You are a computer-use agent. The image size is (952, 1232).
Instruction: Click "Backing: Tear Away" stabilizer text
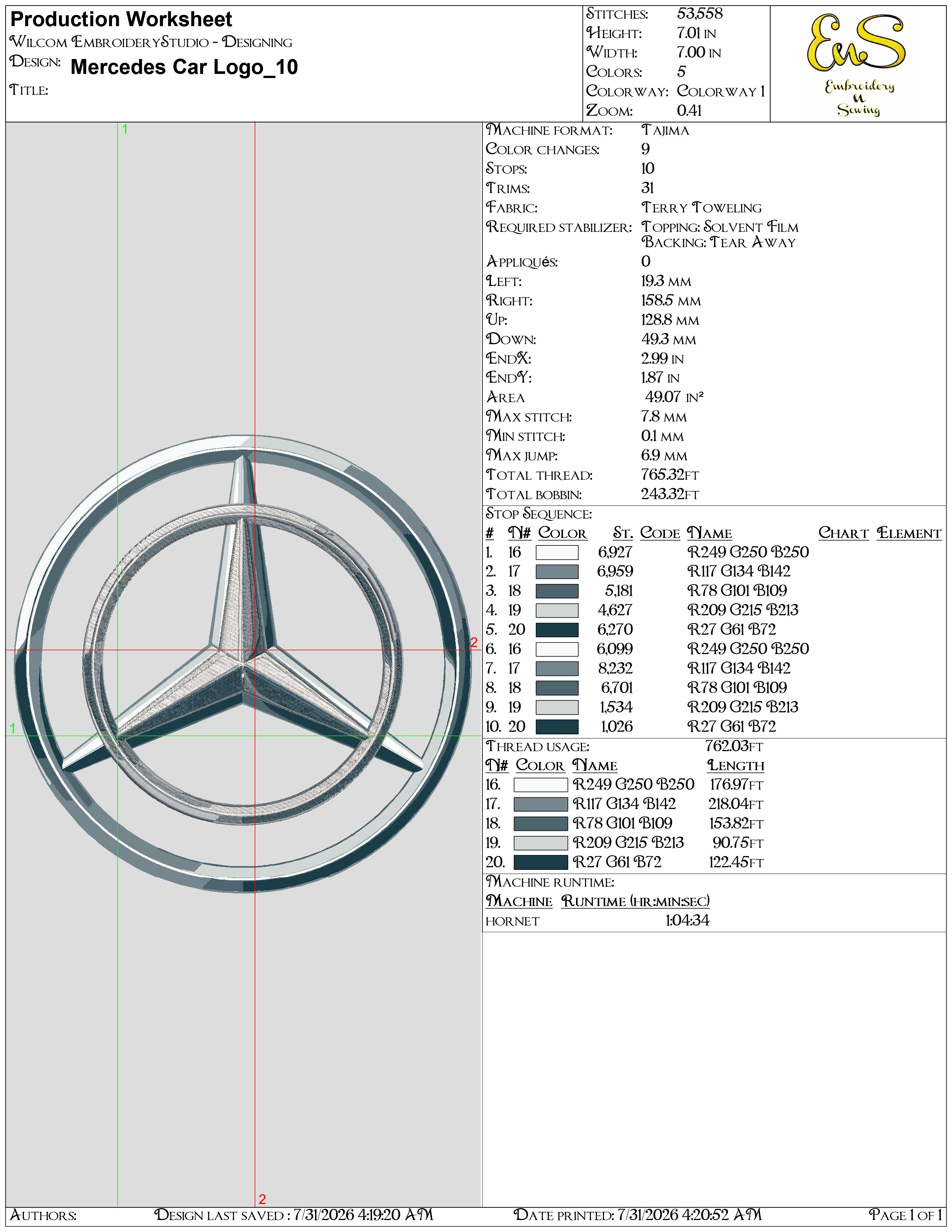(719, 242)
